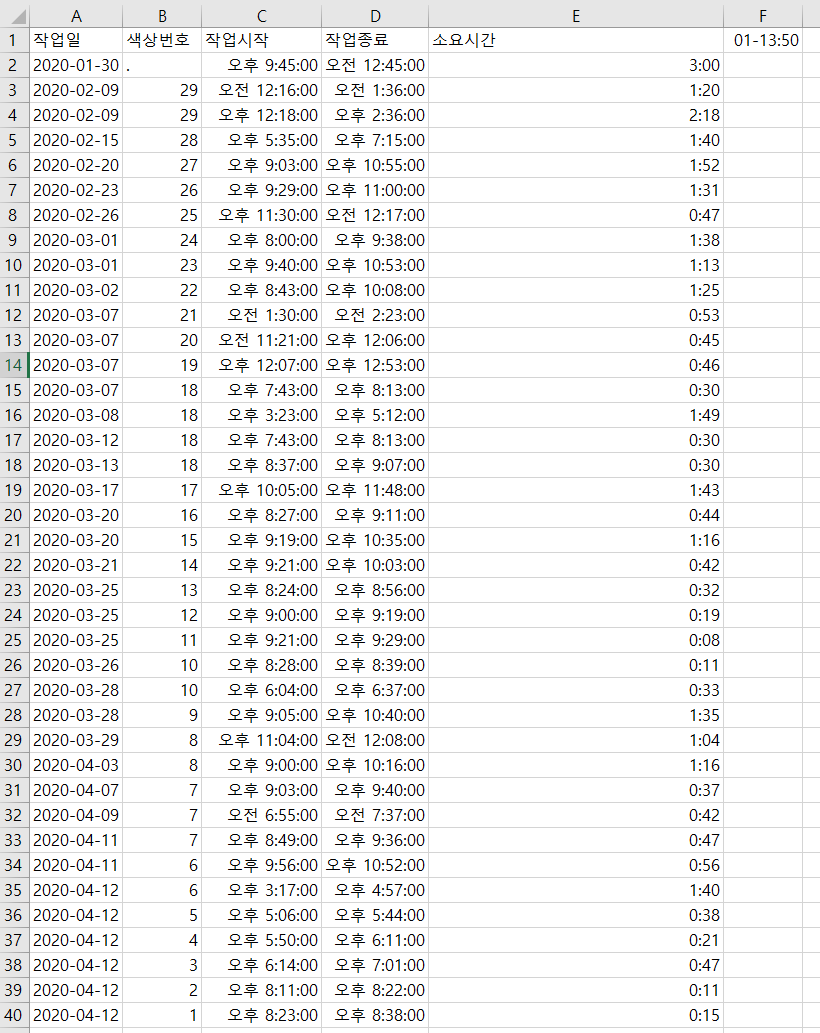Click duration cell 0:32
The width and height of the screenshot is (820, 1033).
coord(576,590)
